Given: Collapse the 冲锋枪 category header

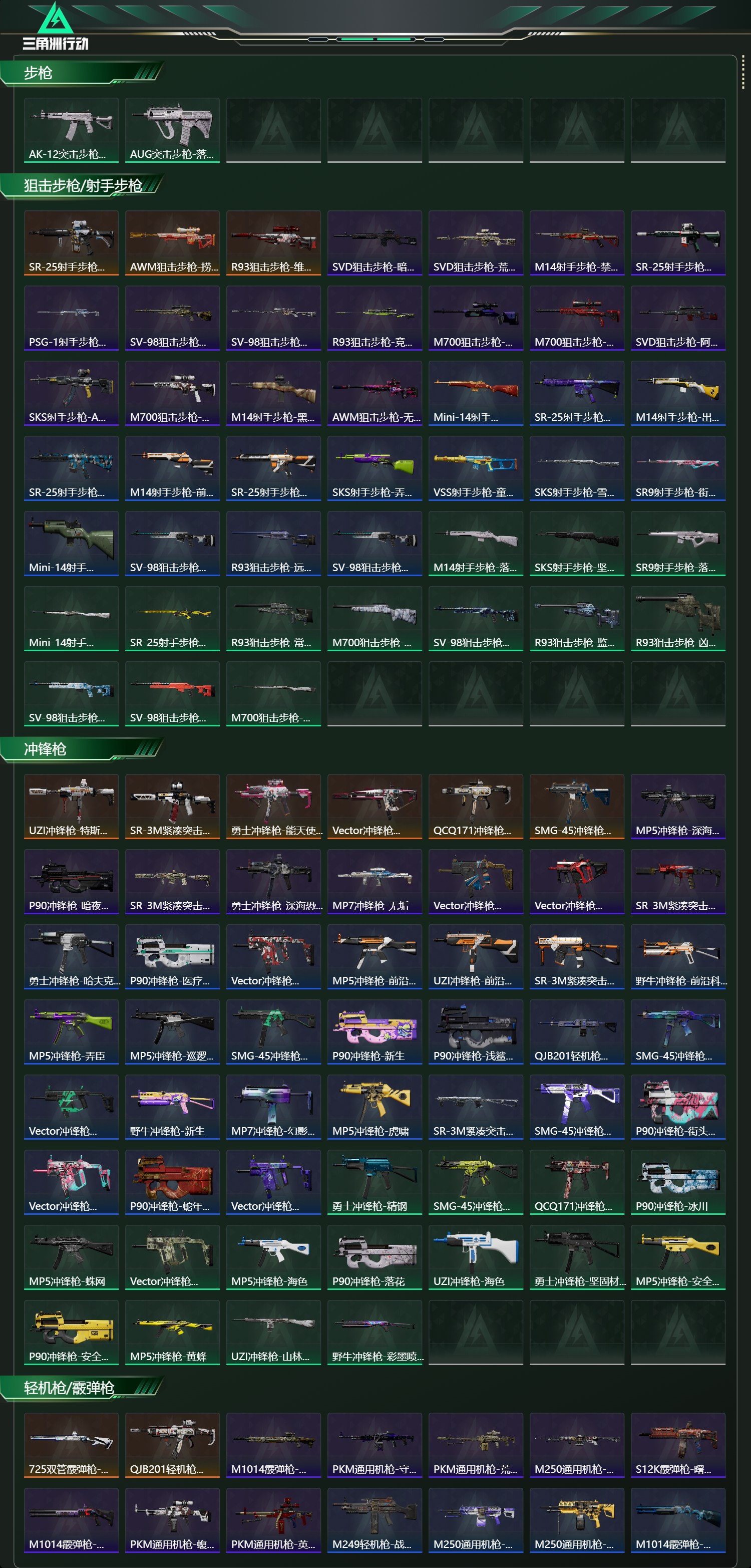Looking at the screenshot, I should 82,749.
